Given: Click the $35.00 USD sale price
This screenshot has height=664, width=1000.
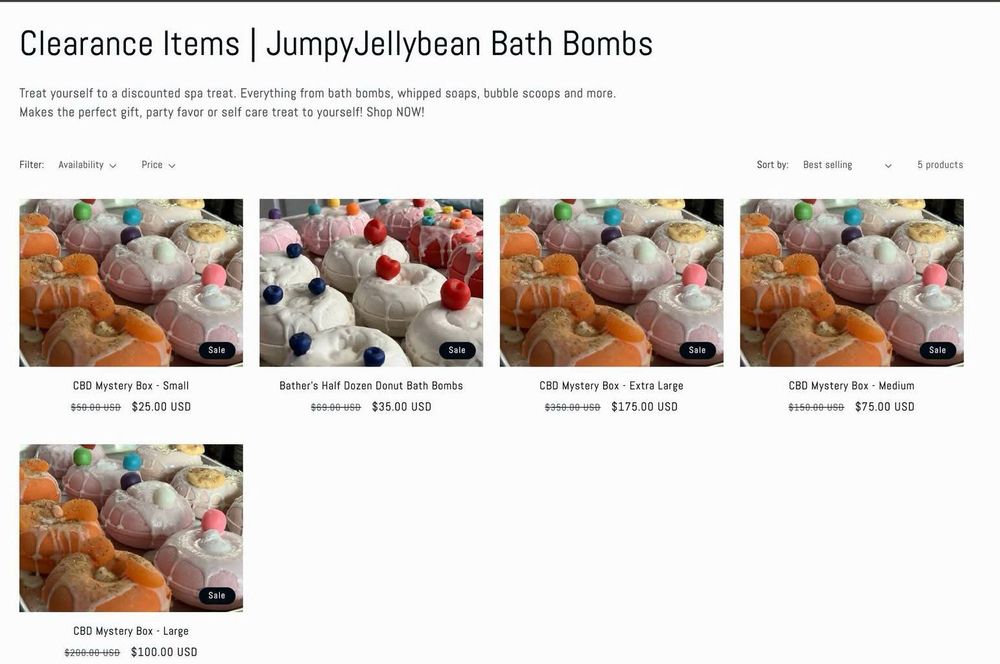Looking at the screenshot, I should point(402,406).
